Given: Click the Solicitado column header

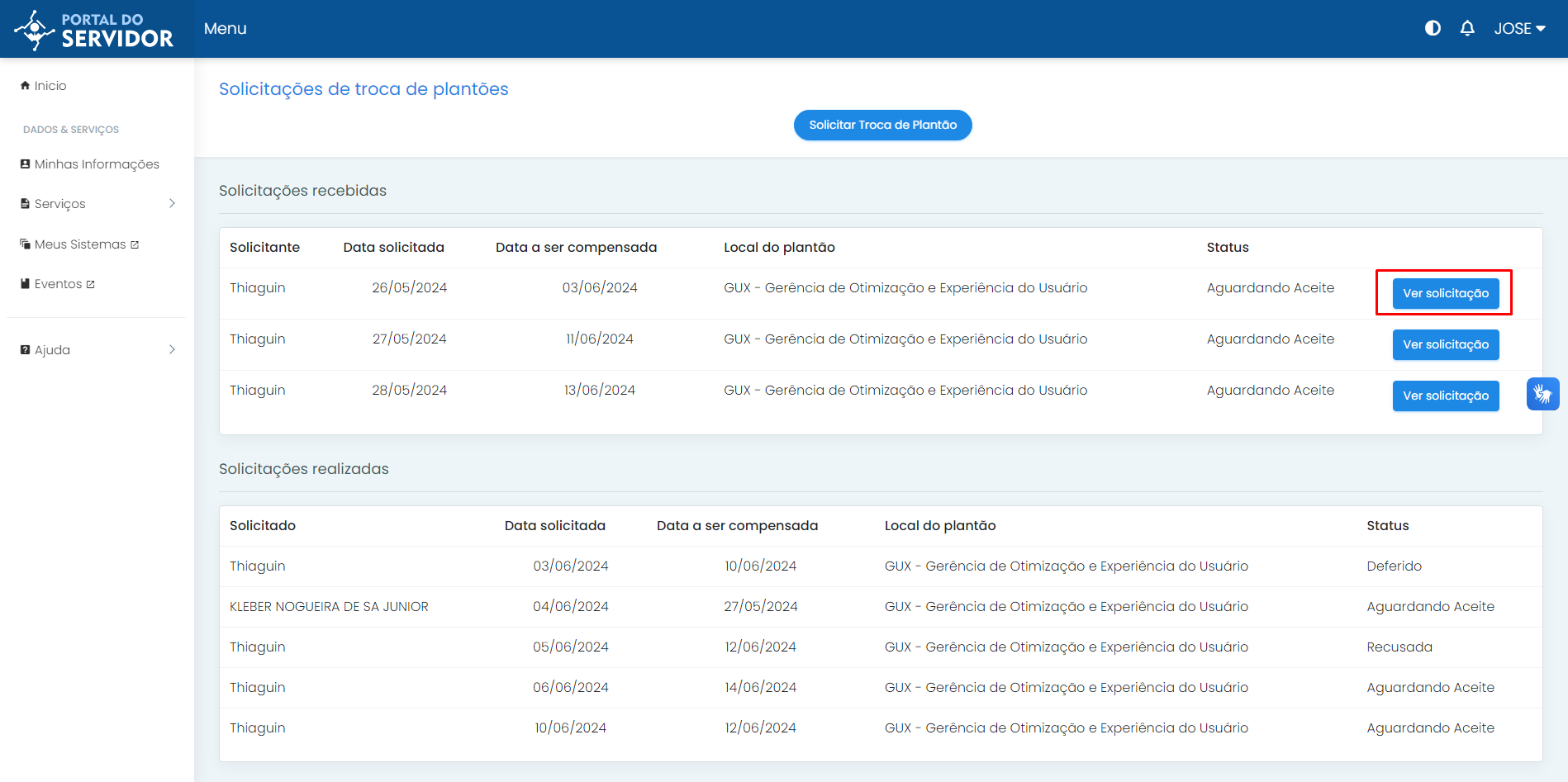Looking at the screenshot, I should coord(263,525).
